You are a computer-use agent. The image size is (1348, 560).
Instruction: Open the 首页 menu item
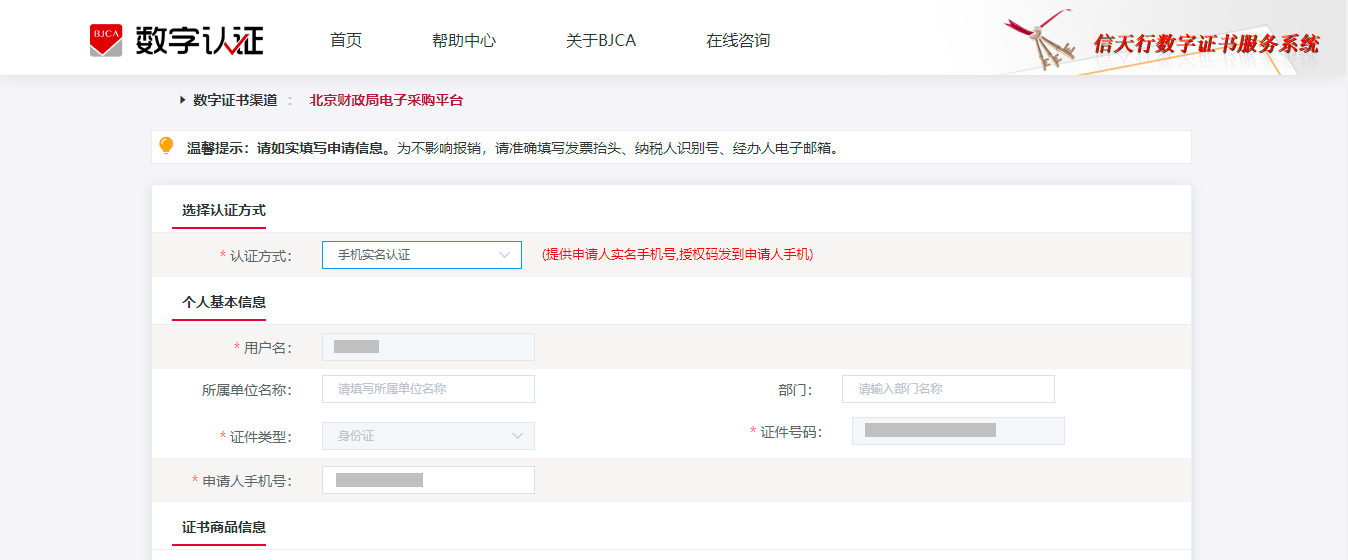point(346,41)
